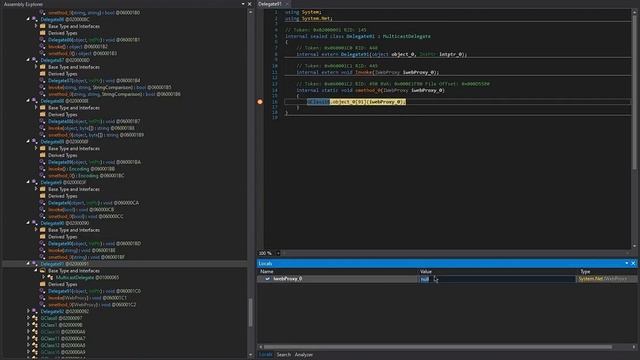This screenshot has height=360, width=640.
Task: Click method icon of Invoke() : object row
Action: pyautogui.click(x=42, y=47)
